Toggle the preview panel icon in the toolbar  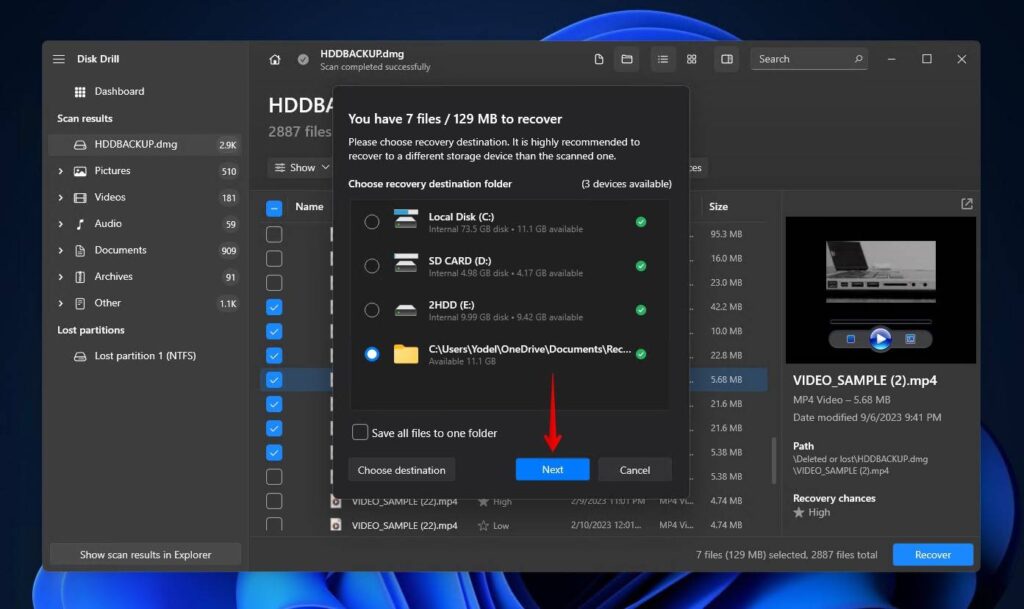click(x=726, y=59)
